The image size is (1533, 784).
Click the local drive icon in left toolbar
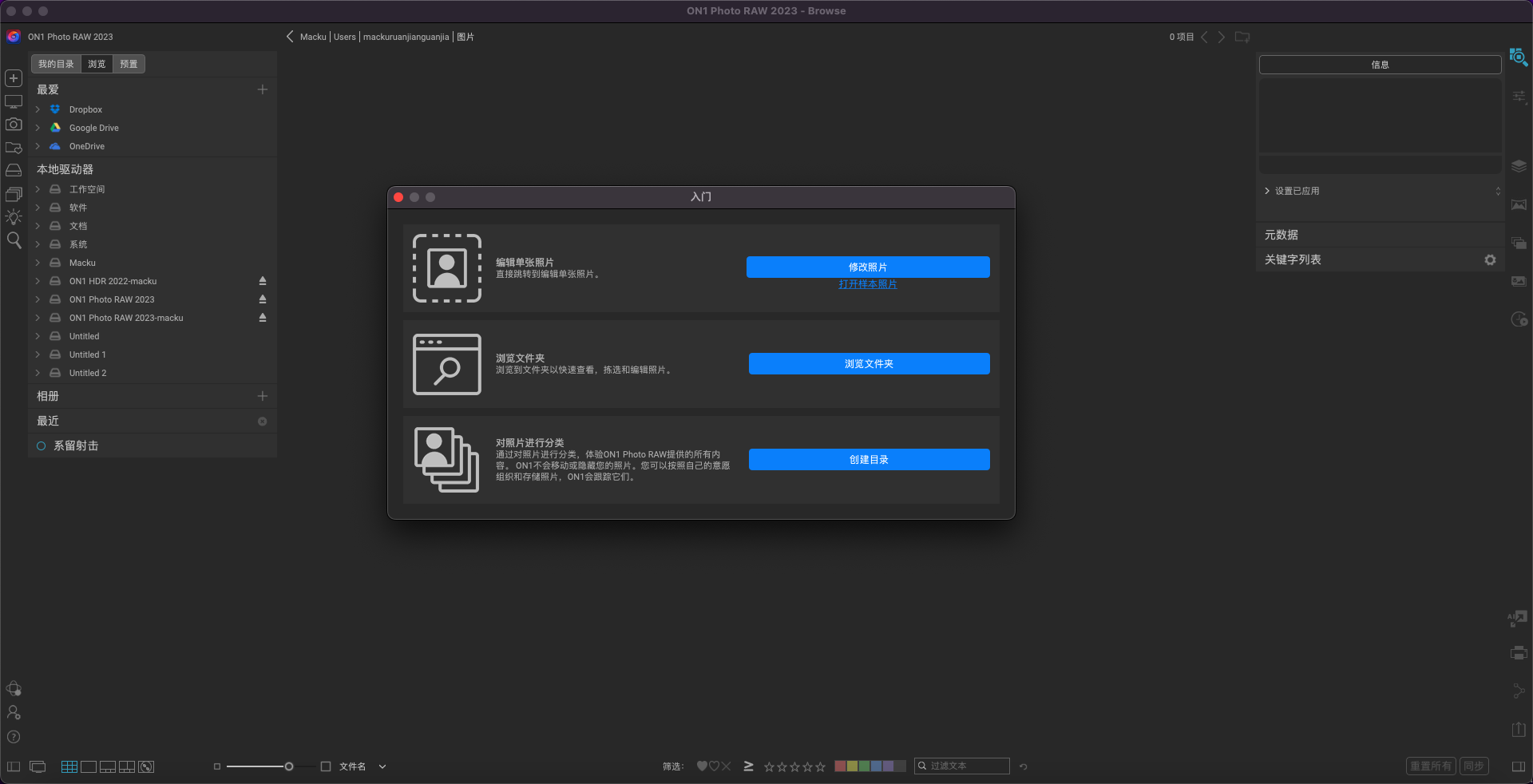[x=14, y=171]
